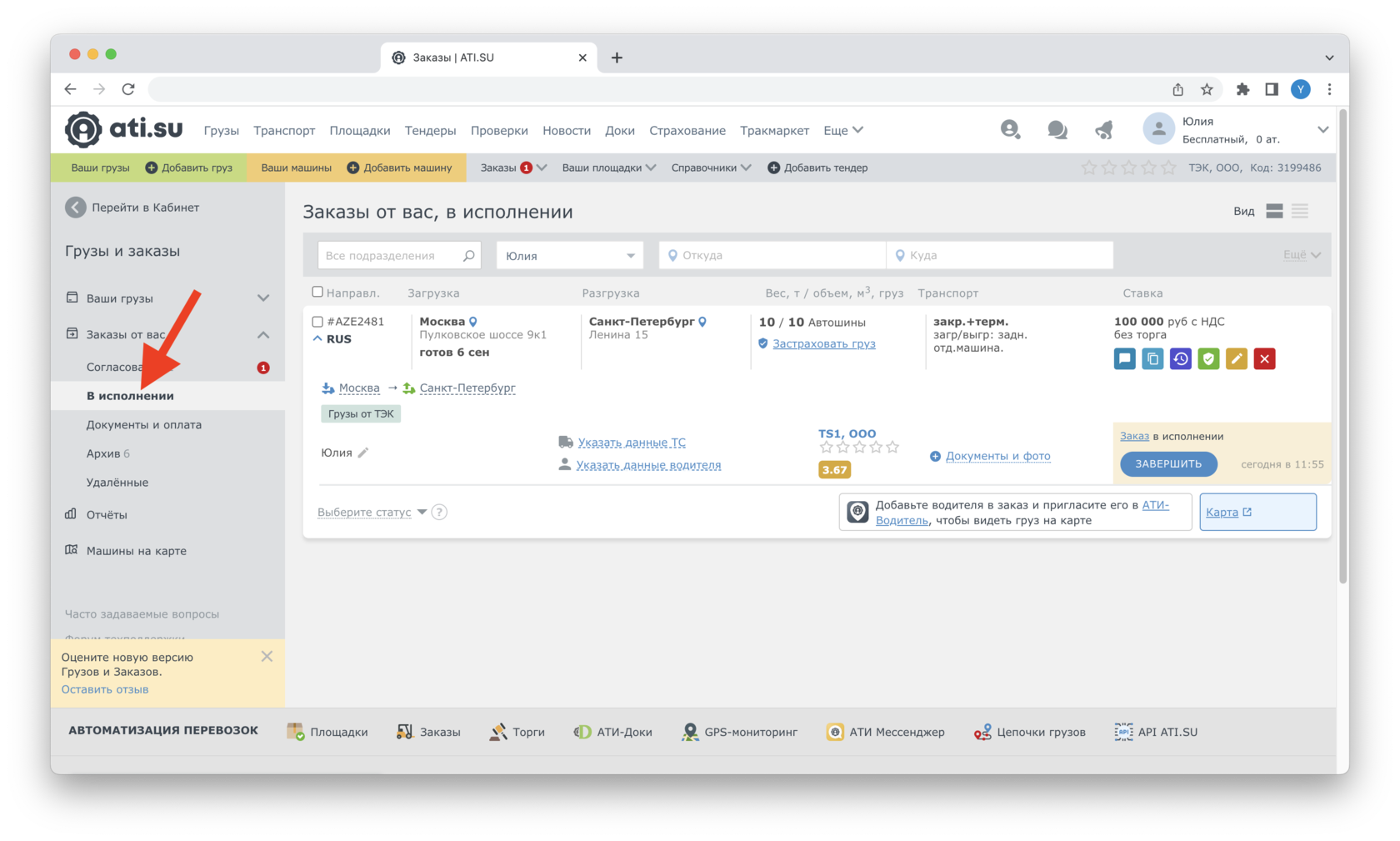Open support operator icon in header

(1010, 129)
